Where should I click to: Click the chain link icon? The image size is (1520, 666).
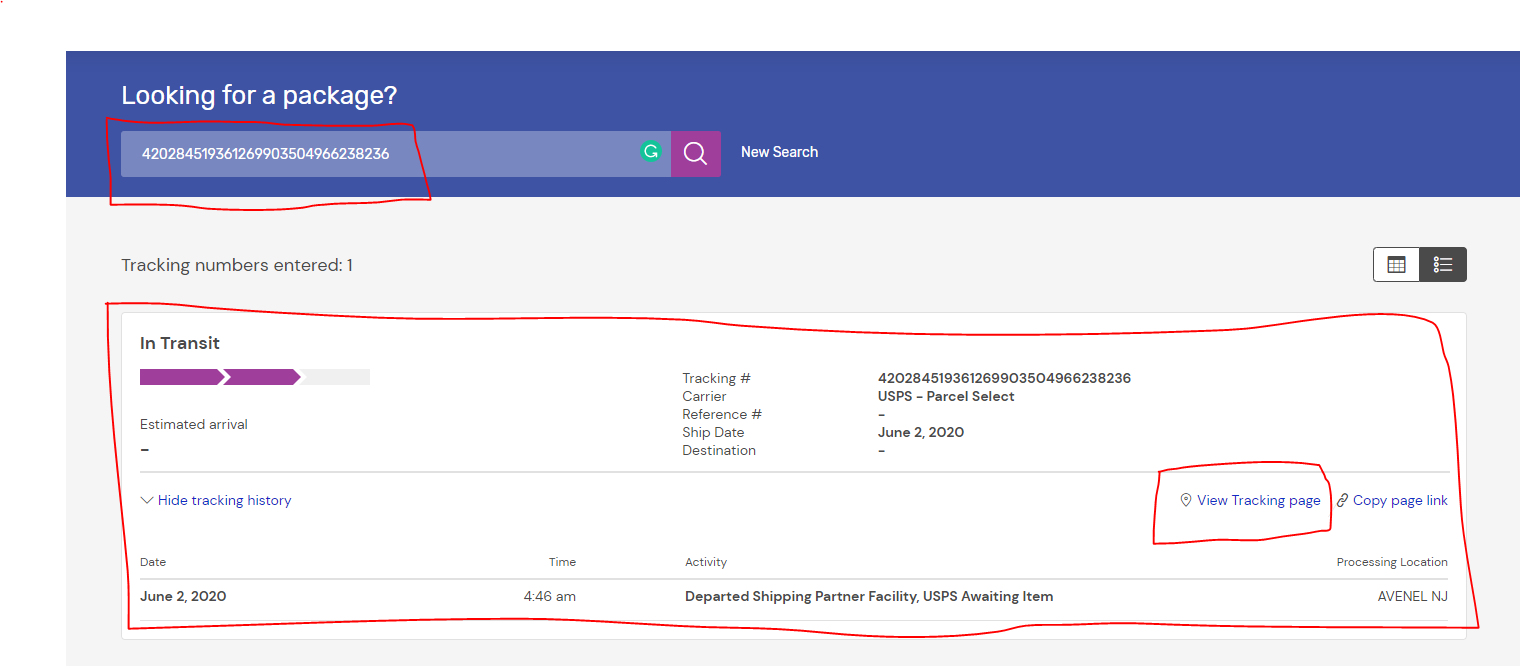(1342, 500)
